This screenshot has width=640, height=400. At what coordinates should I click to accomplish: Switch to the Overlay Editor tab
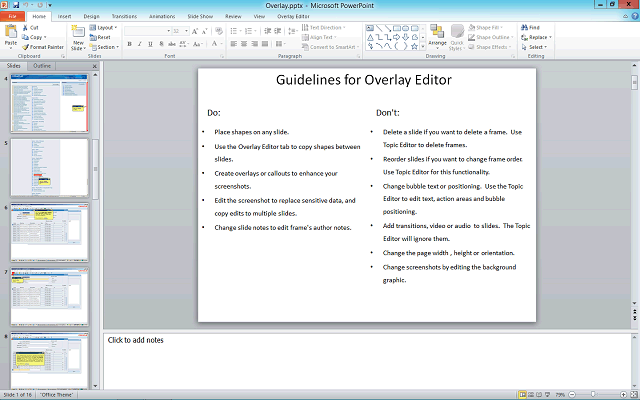coord(293,17)
